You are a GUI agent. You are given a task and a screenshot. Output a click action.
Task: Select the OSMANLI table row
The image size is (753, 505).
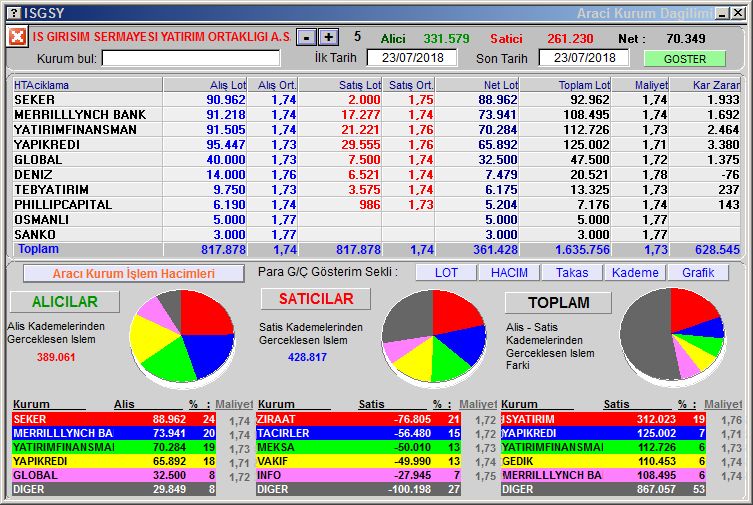point(376,219)
